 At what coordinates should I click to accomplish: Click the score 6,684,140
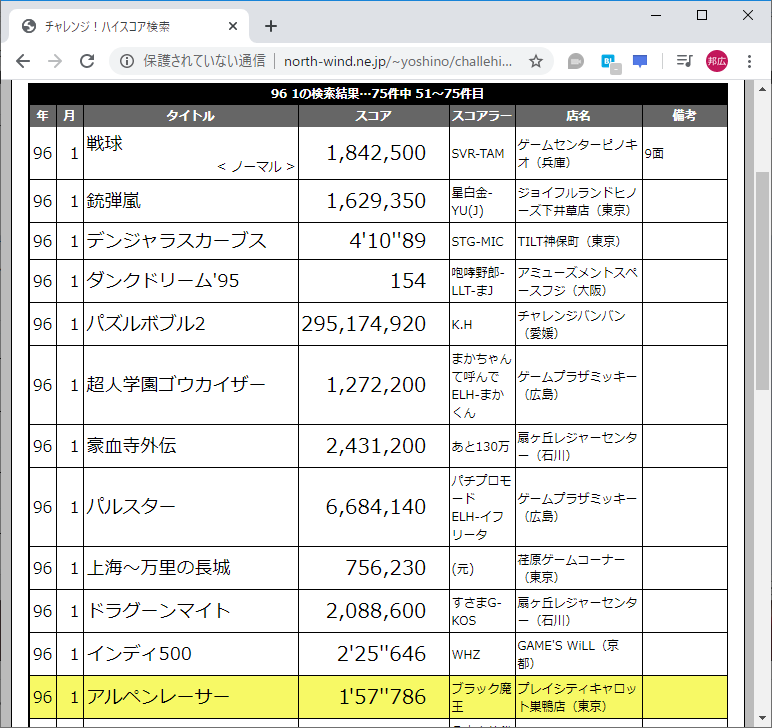376,507
